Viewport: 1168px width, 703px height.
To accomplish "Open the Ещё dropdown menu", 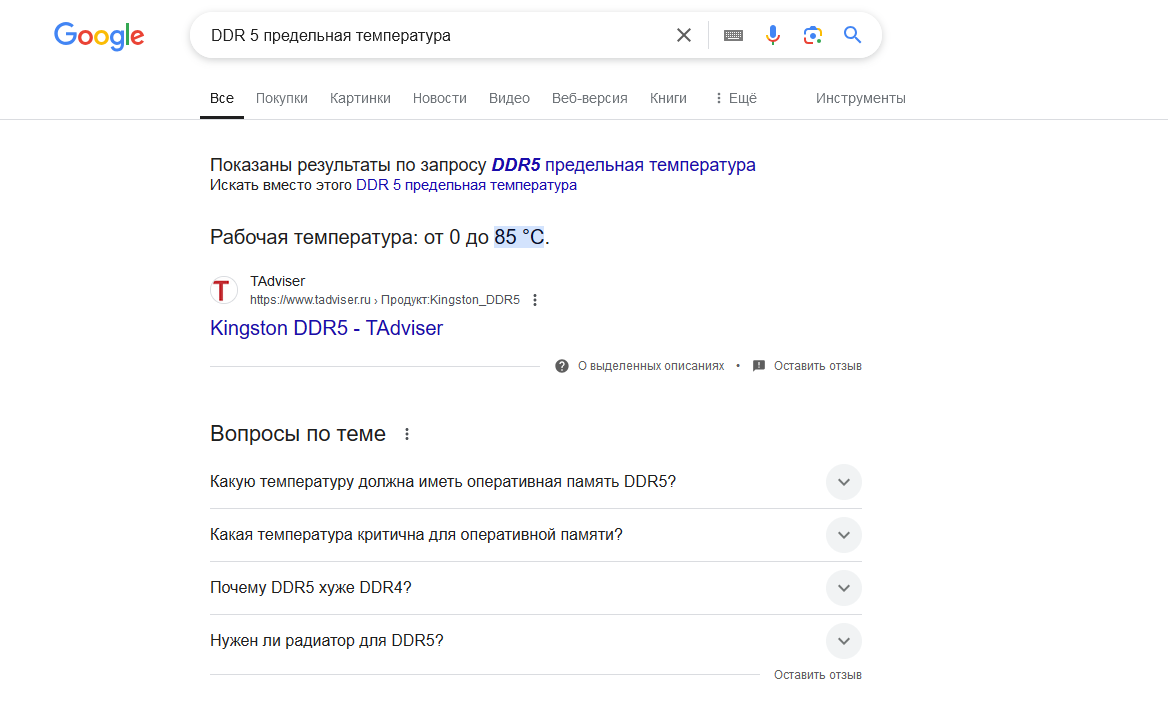I will coord(735,98).
